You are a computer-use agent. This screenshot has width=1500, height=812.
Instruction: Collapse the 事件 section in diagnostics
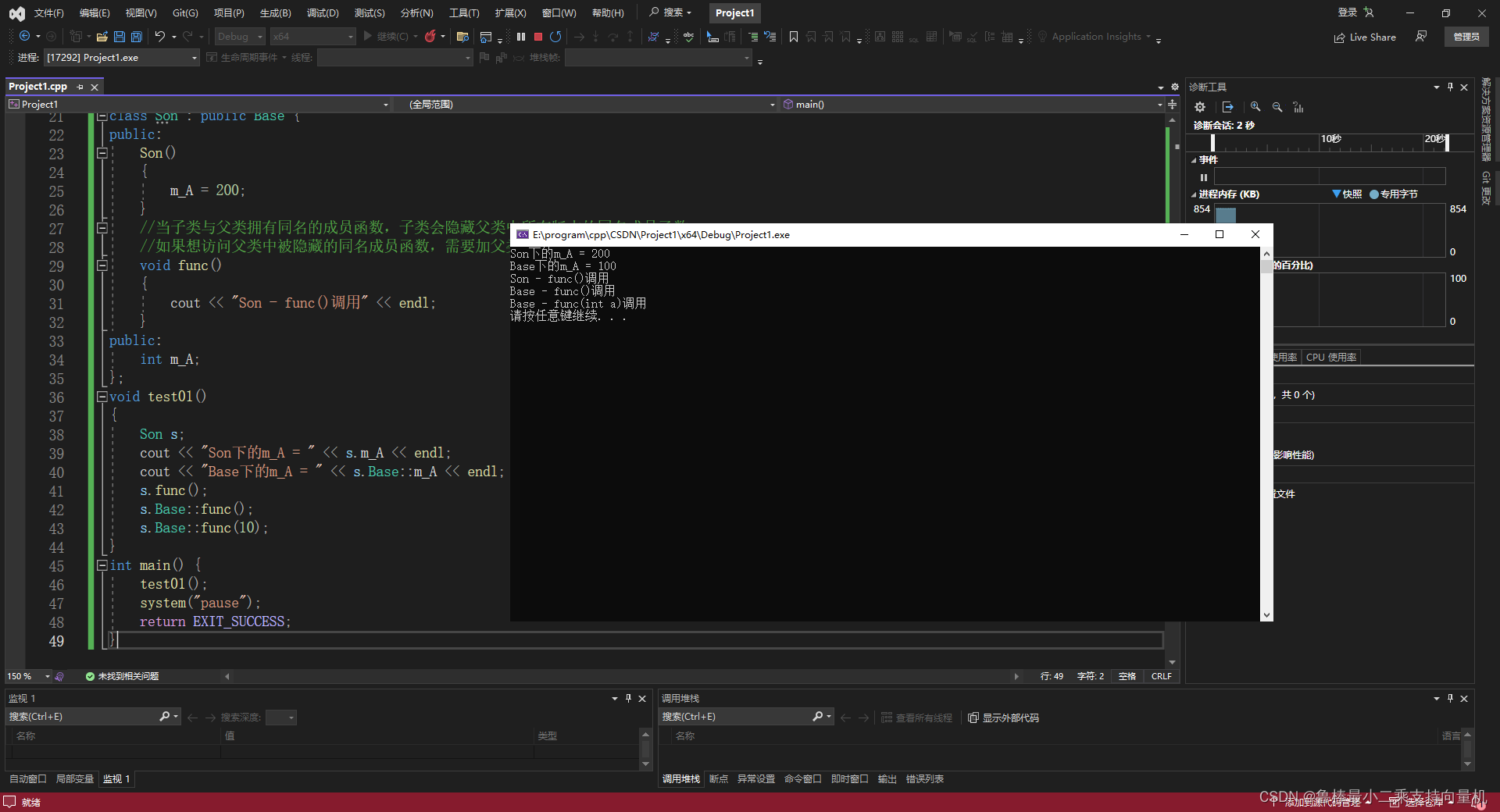tap(1194, 160)
